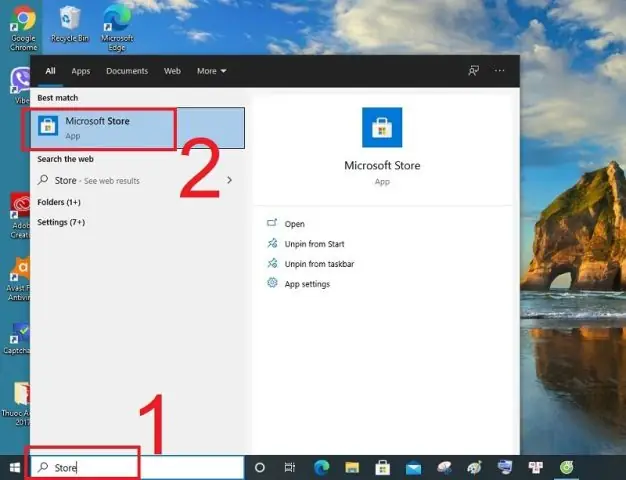Open the paint palette taskbar app
626x480 pixels.
pos(474,467)
